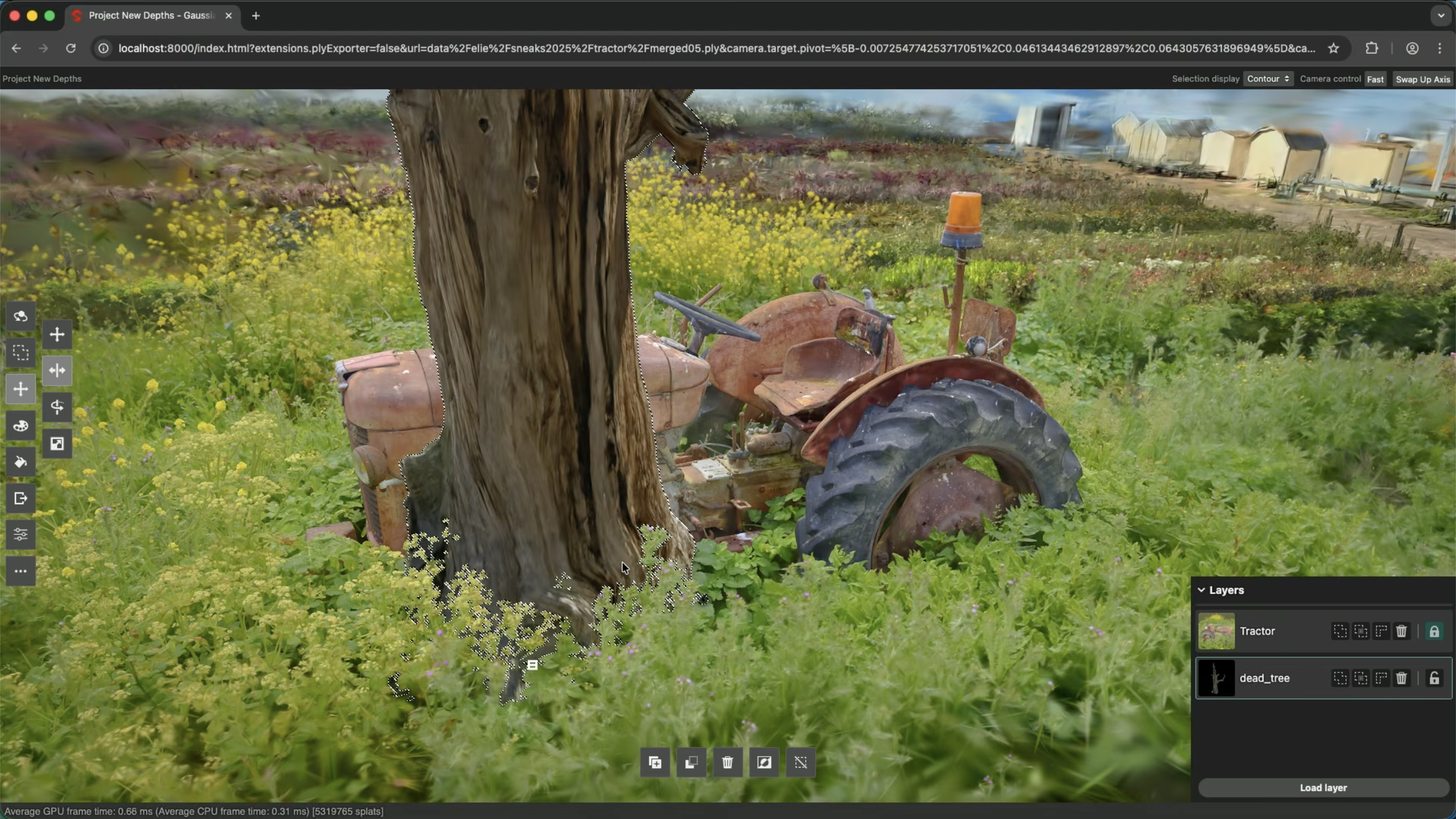Activate the dashed rectangle selection tool
The image size is (1456, 819).
click(21, 353)
